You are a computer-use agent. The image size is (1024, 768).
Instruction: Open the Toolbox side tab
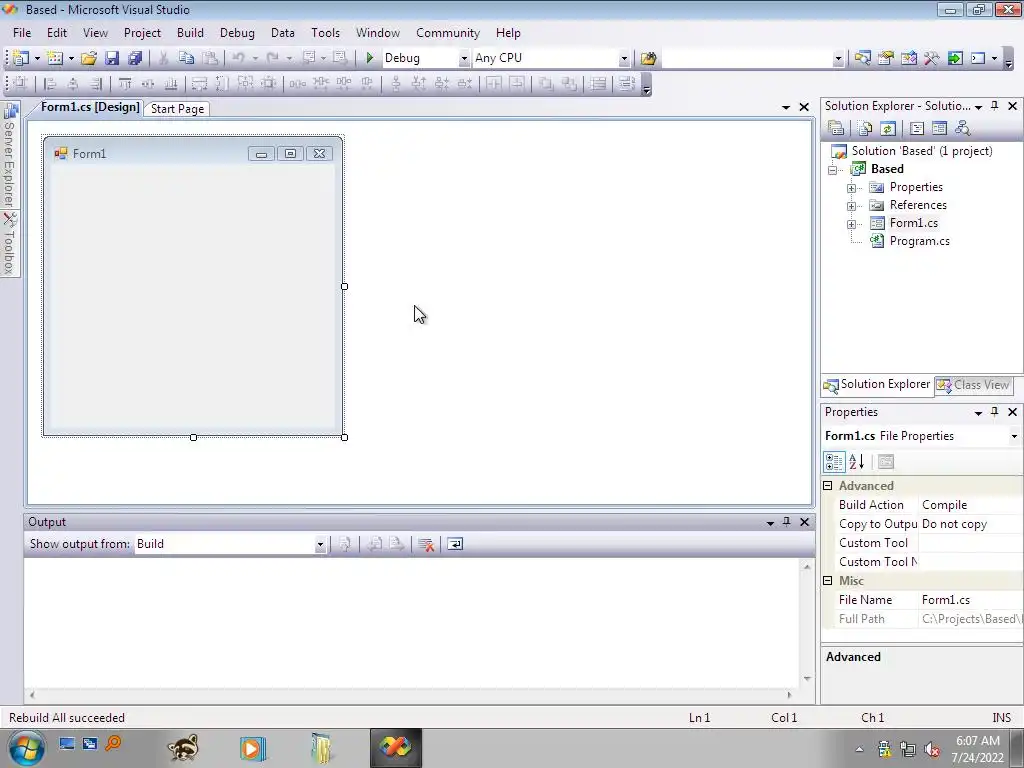10,244
